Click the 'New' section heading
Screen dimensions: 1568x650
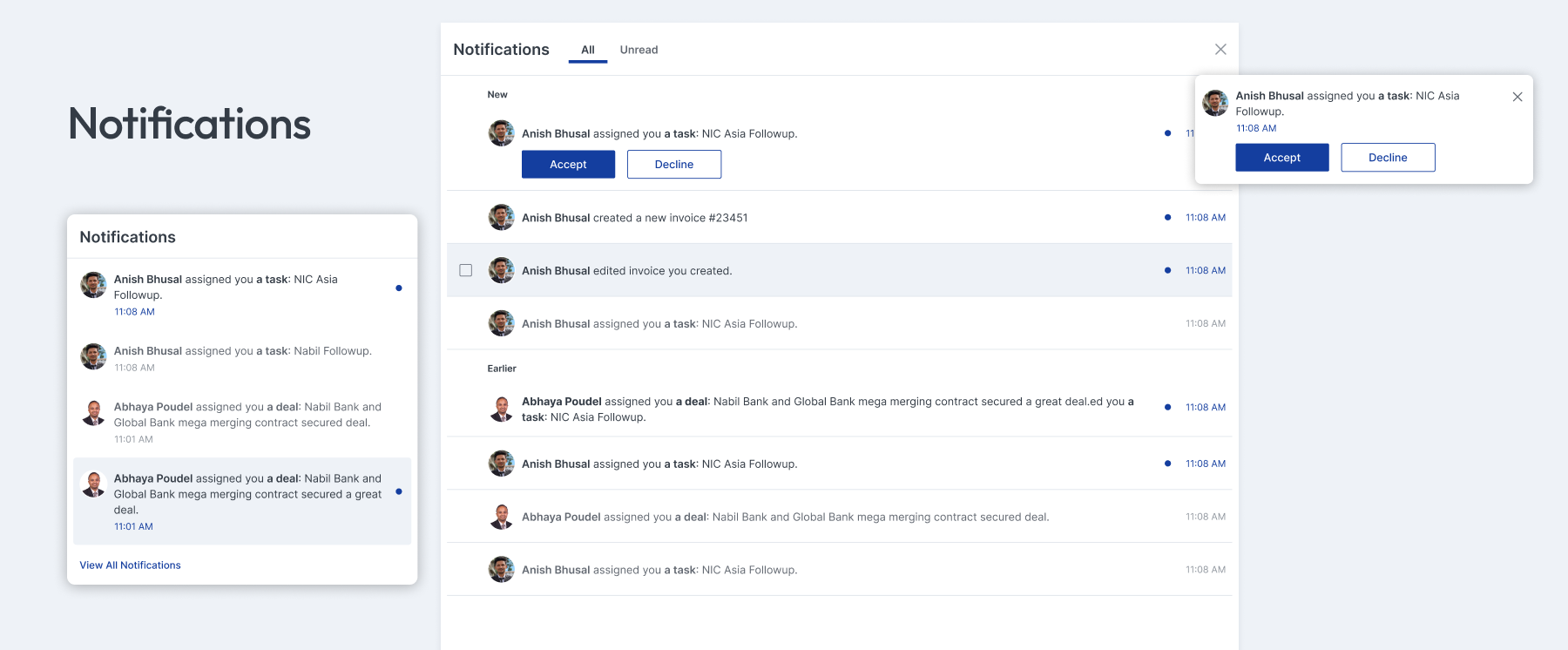(497, 95)
